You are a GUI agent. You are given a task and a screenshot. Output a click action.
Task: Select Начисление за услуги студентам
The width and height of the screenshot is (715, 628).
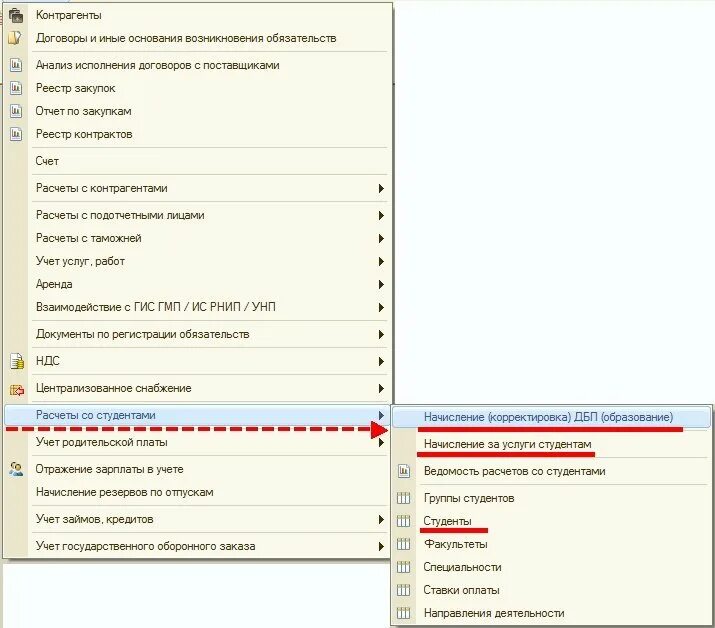pyautogui.click(x=552, y=444)
